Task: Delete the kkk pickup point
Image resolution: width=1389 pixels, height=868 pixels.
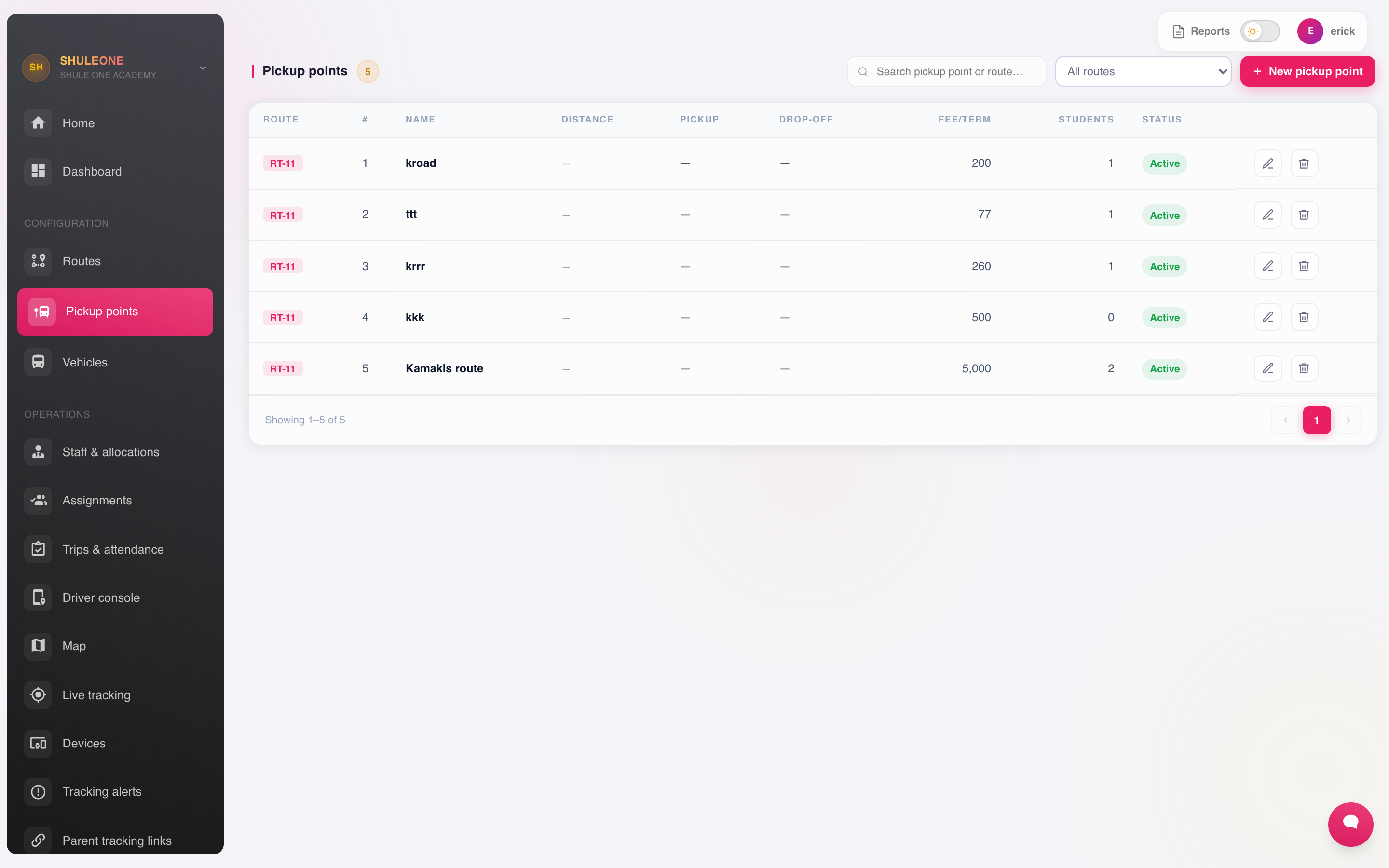Action: pyautogui.click(x=1304, y=317)
